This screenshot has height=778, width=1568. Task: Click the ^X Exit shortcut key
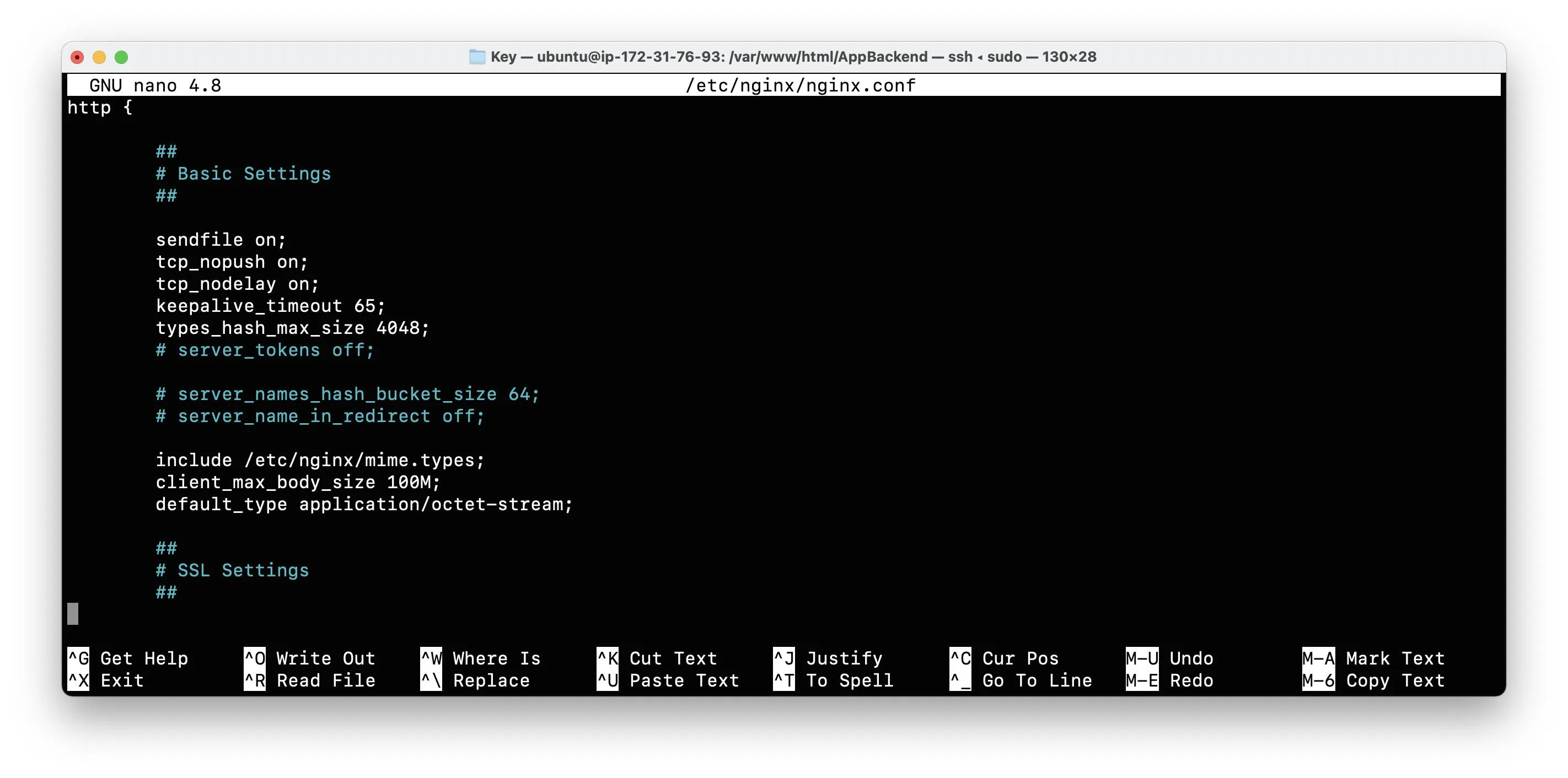coord(78,680)
